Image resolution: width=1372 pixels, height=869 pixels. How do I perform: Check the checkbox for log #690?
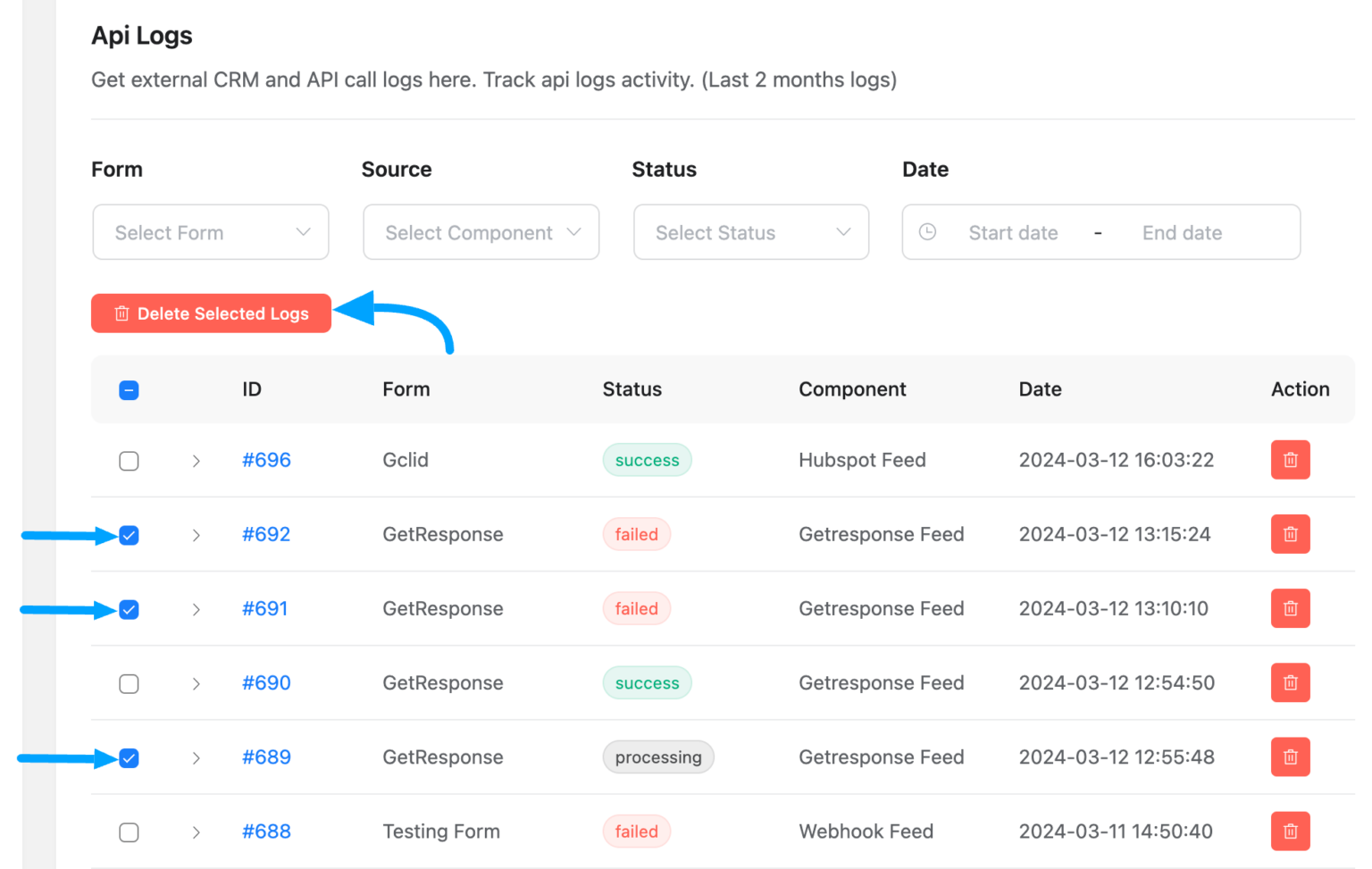(x=129, y=683)
